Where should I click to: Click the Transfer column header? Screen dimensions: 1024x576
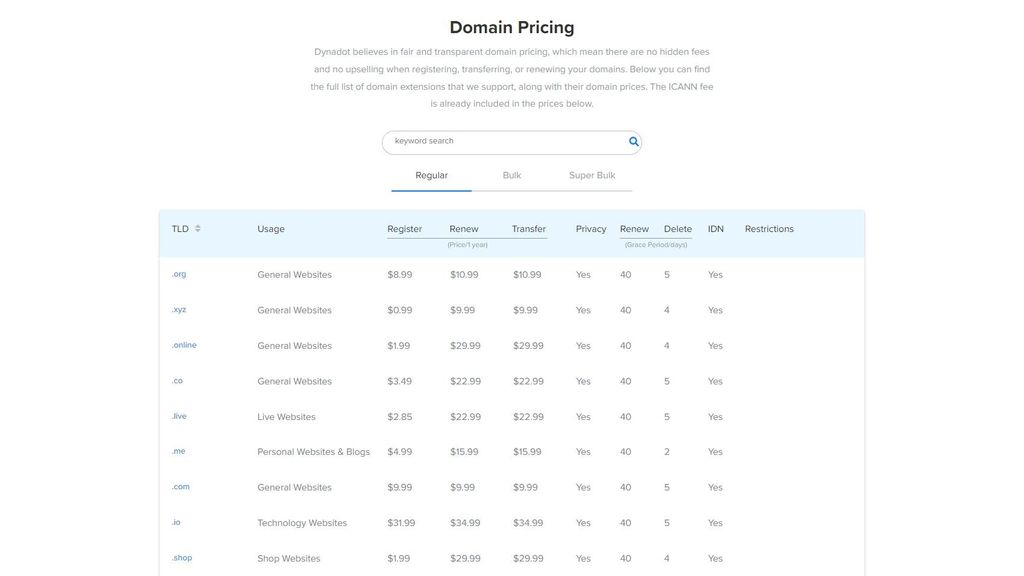pos(529,226)
